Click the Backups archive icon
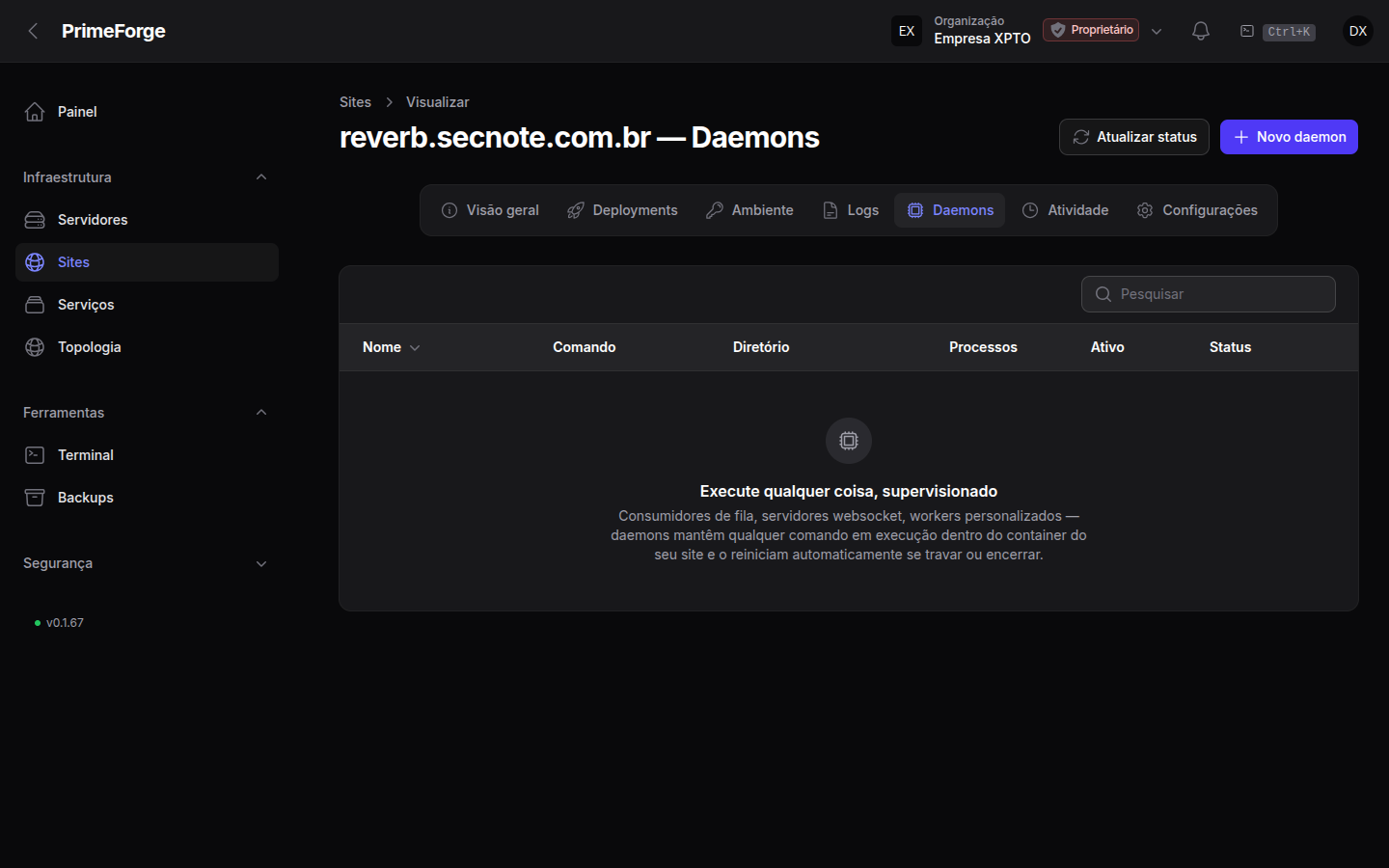1389x868 pixels. [35, 498]
